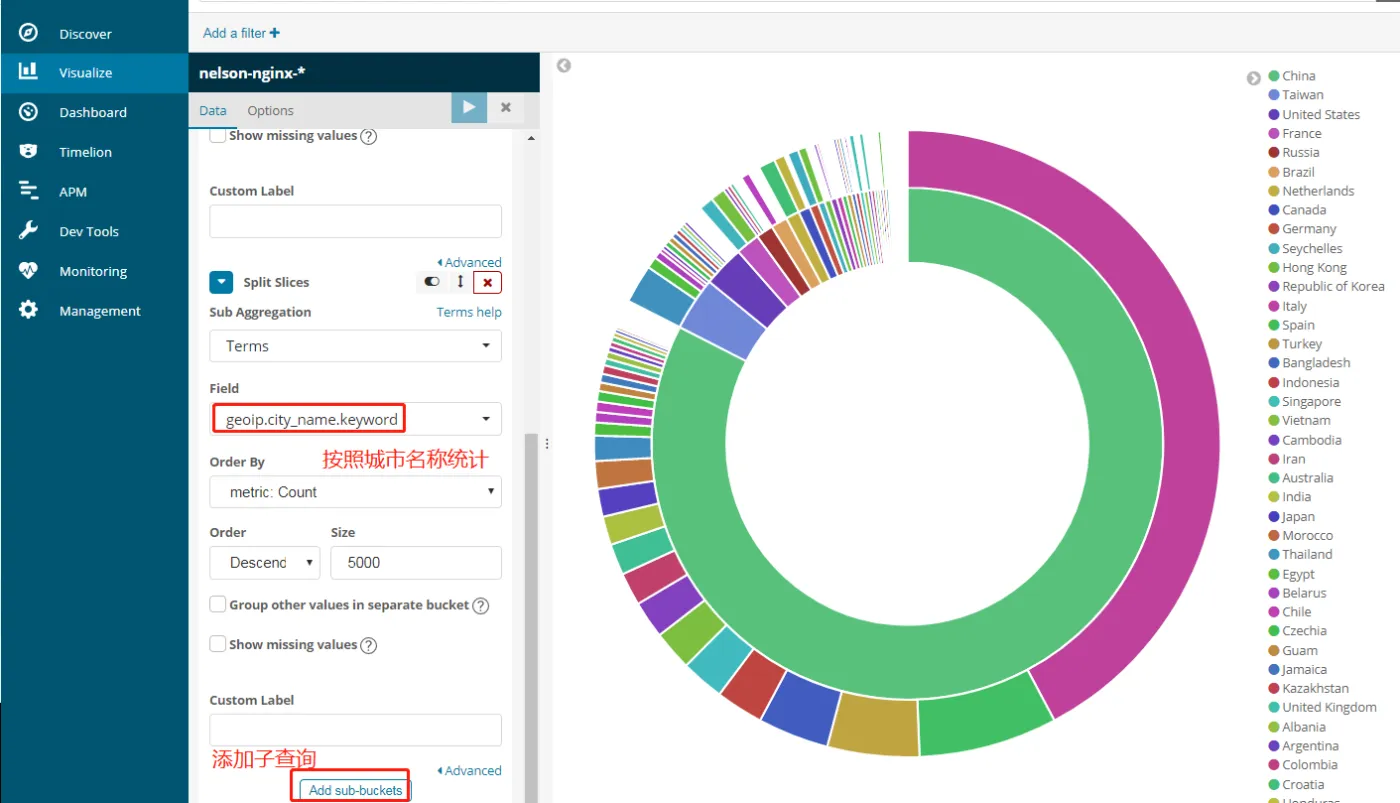Click the scrollbar up arrow in editor
Viewport: 1400px width, 803px height.
(530, 138)
